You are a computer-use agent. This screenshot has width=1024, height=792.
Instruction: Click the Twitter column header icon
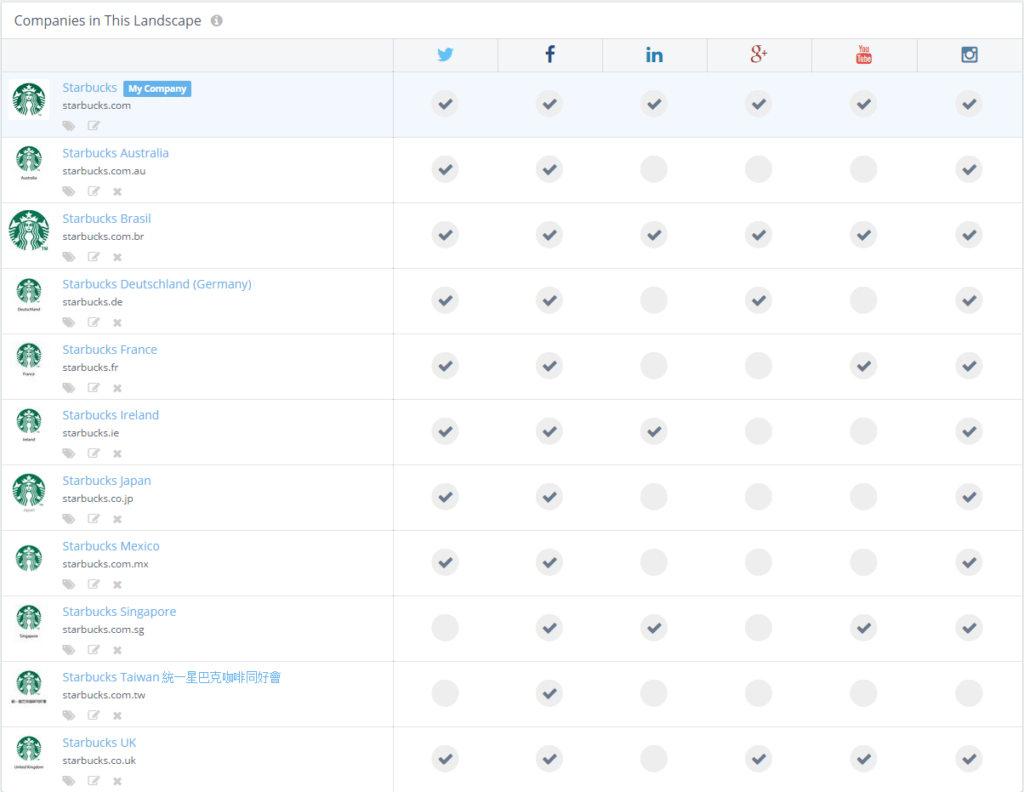[x=445, y=55]
